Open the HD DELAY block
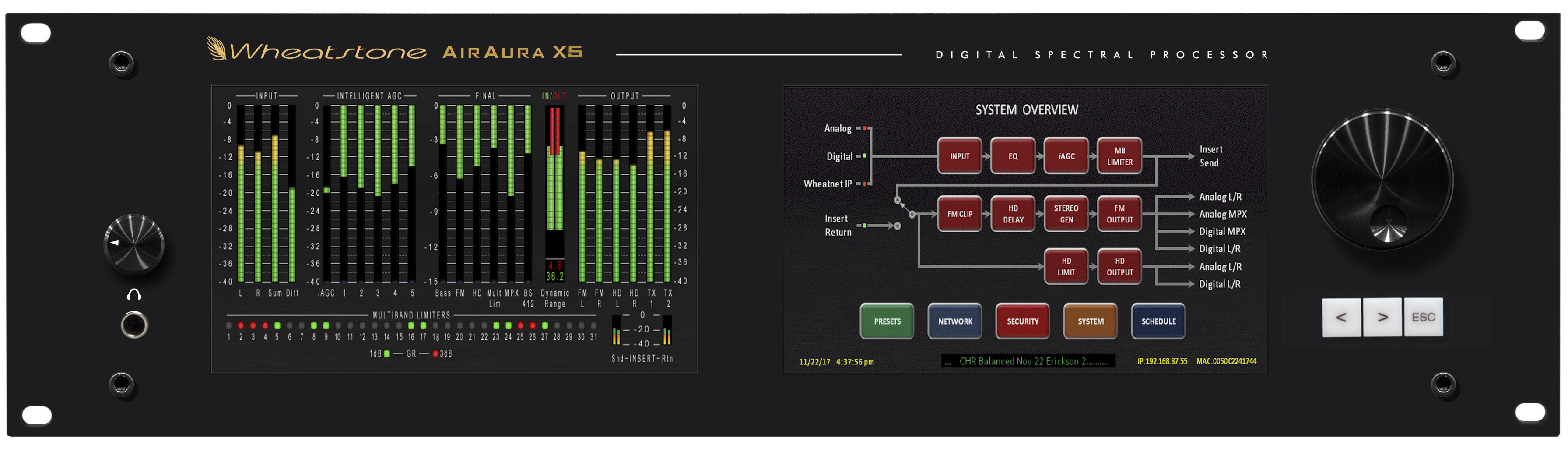This screenshot has width=1568, height=452. pyautogui.click(x=1013, y=214)
